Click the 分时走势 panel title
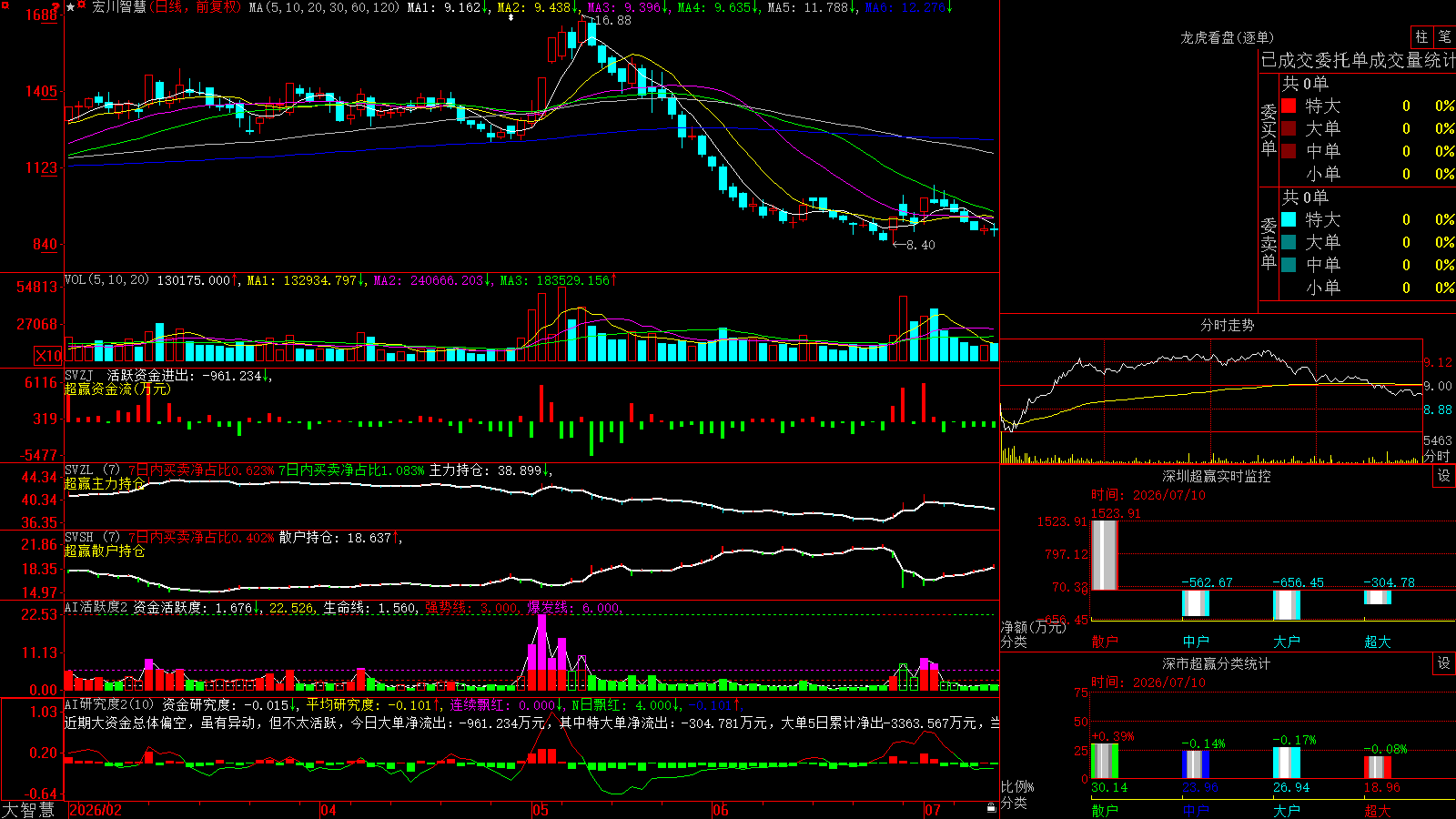Screen dimensions: 1456x819 click(x=1227, y=325)
